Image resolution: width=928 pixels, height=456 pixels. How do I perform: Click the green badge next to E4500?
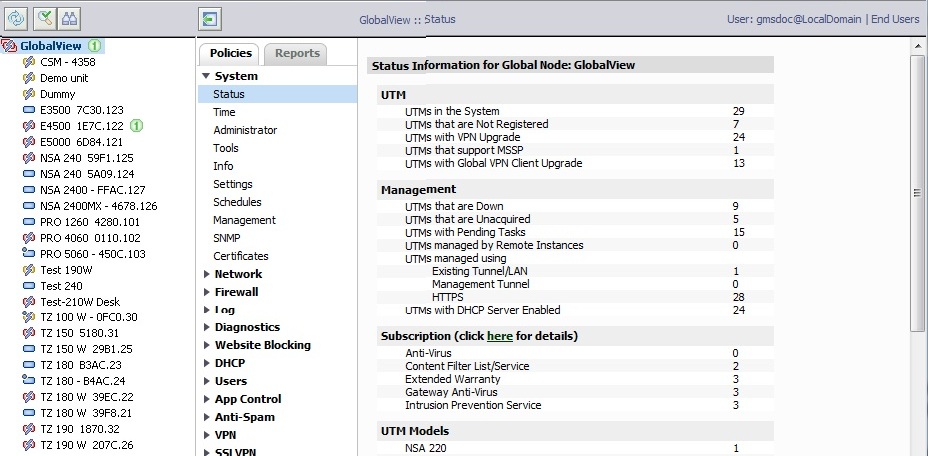coord(137,126)
